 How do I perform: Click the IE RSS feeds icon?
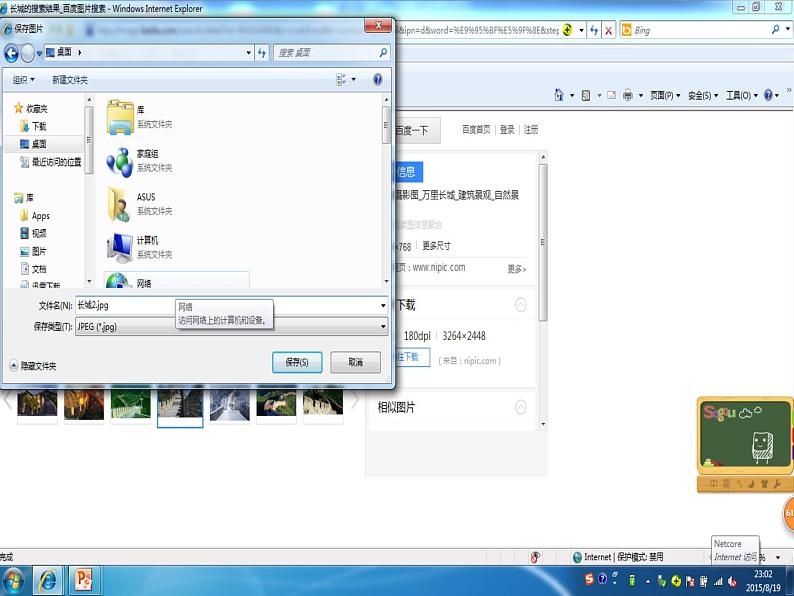coord(586,95)
